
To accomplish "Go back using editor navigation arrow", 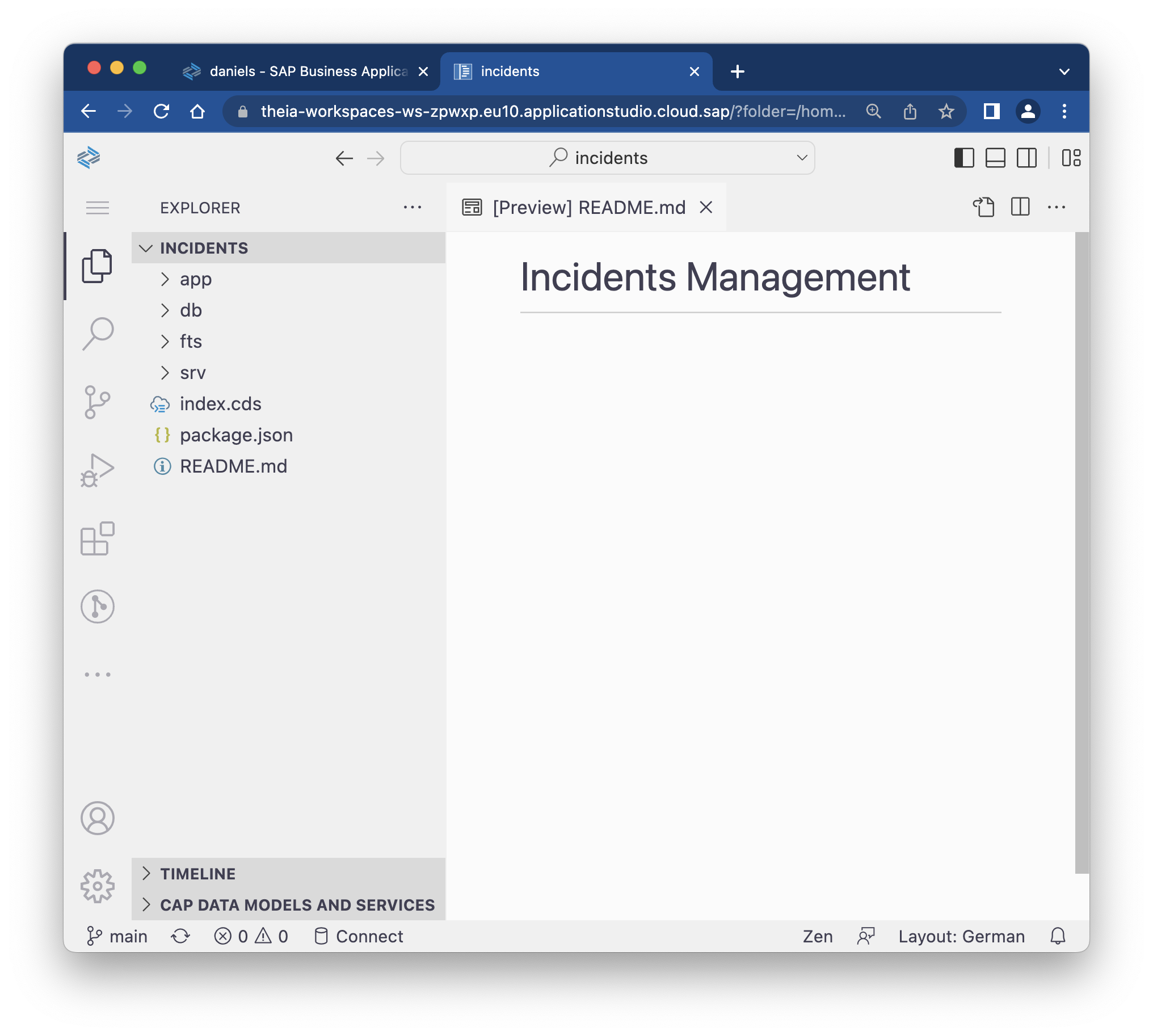I will pos(344,158).
